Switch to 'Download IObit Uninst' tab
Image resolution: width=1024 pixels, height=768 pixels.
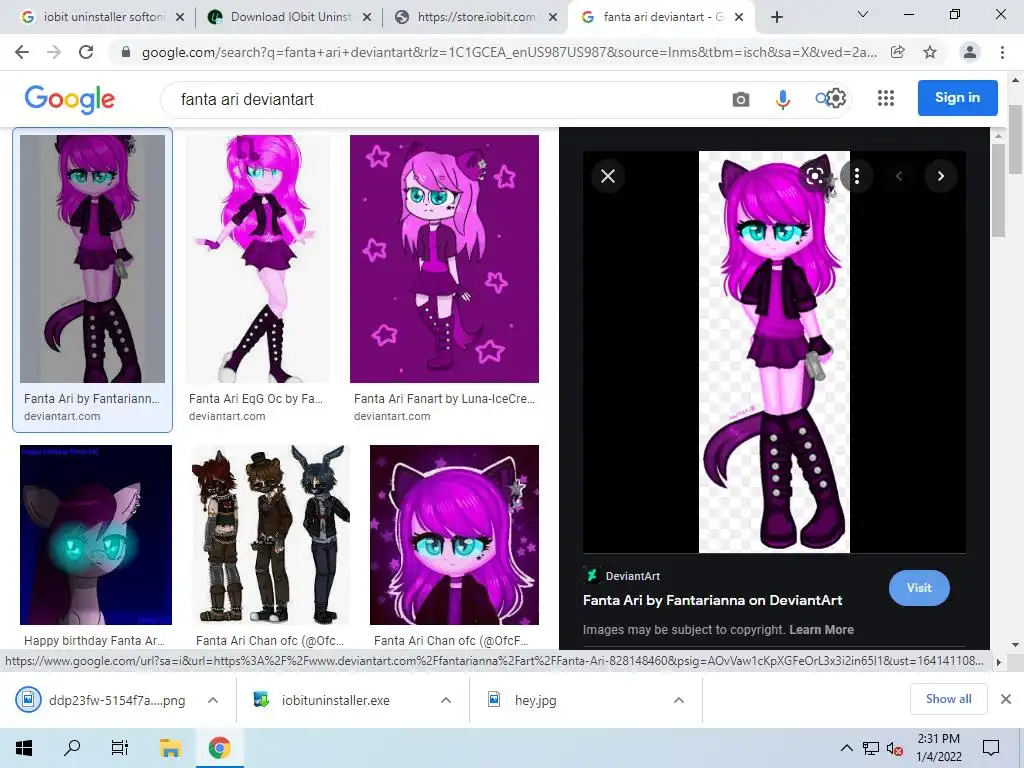[x=289, y=17]
